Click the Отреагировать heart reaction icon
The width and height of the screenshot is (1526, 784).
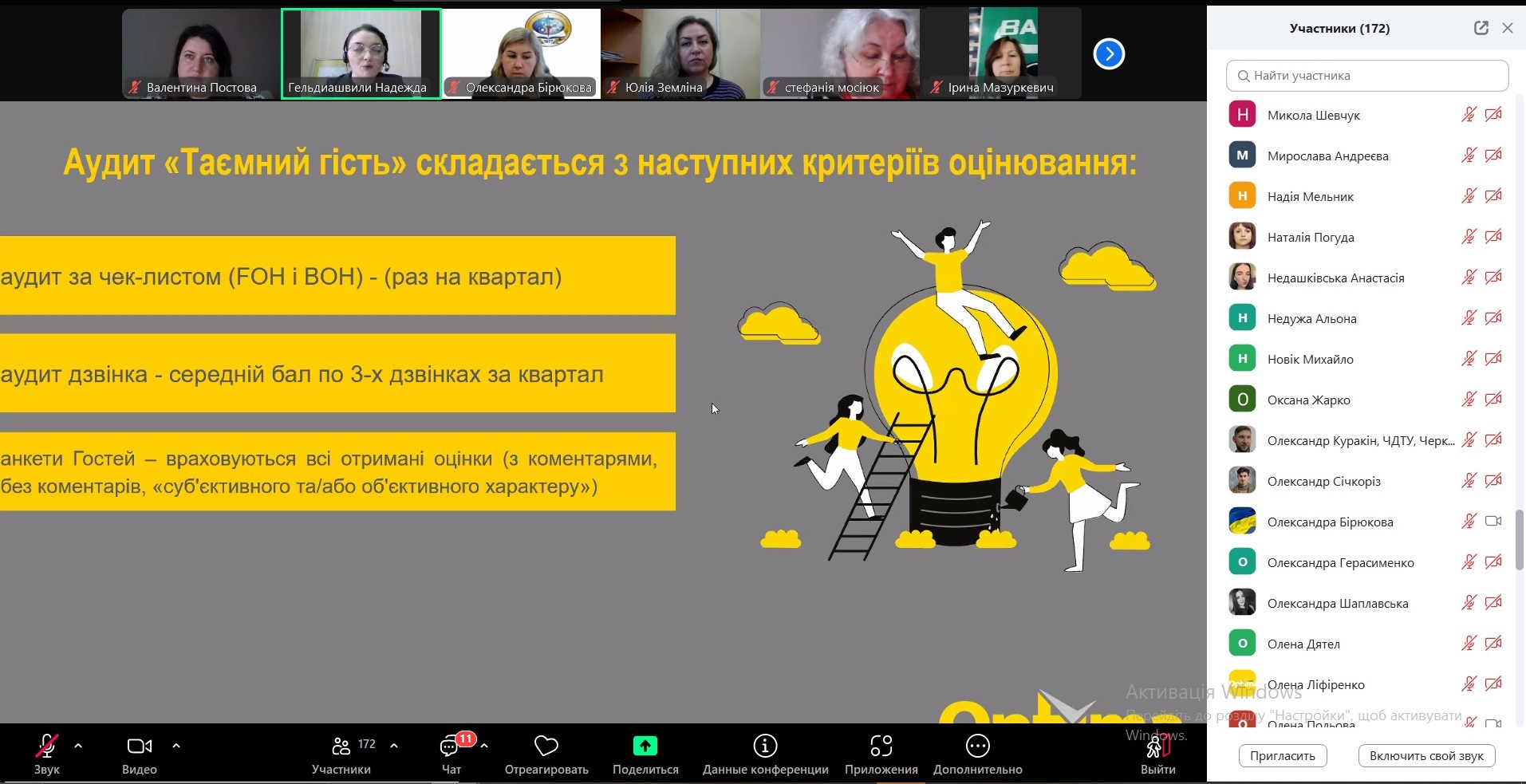click(546, 747)
